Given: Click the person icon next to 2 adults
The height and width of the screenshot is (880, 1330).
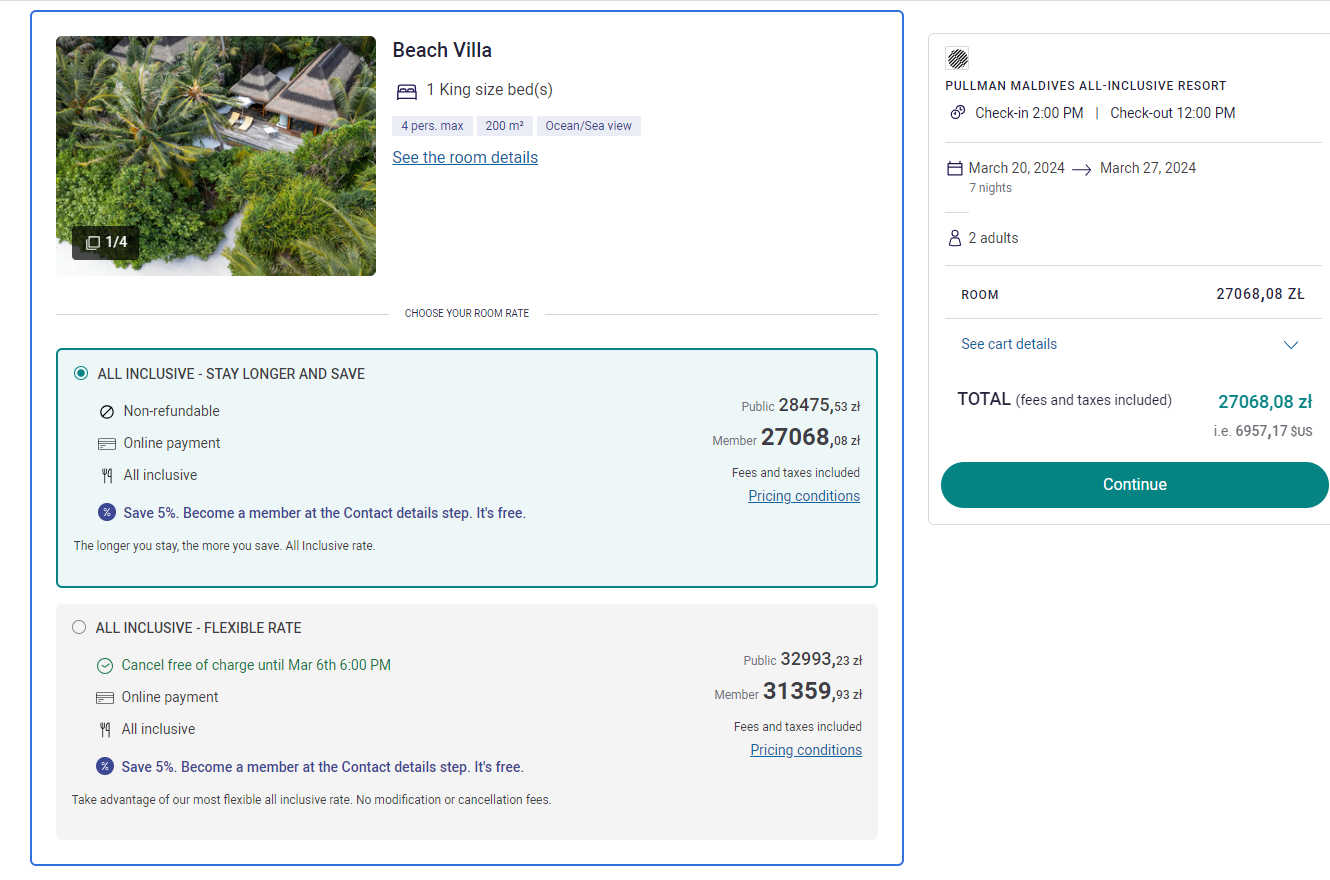Looking at the screenshot, I should tap(954, 238).
